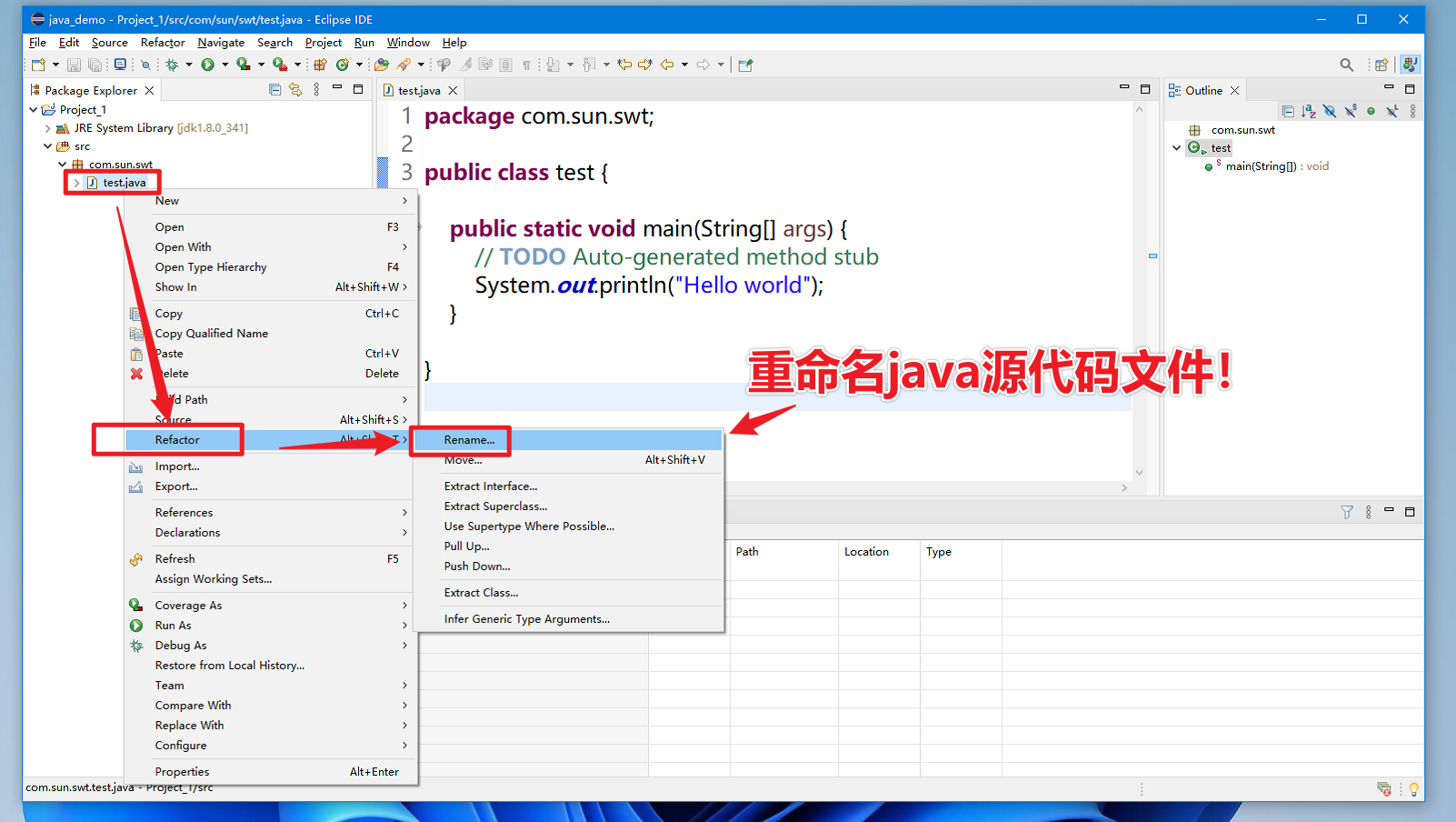
Task: Select test.java in Package Explorer
Action: (124, 183)
